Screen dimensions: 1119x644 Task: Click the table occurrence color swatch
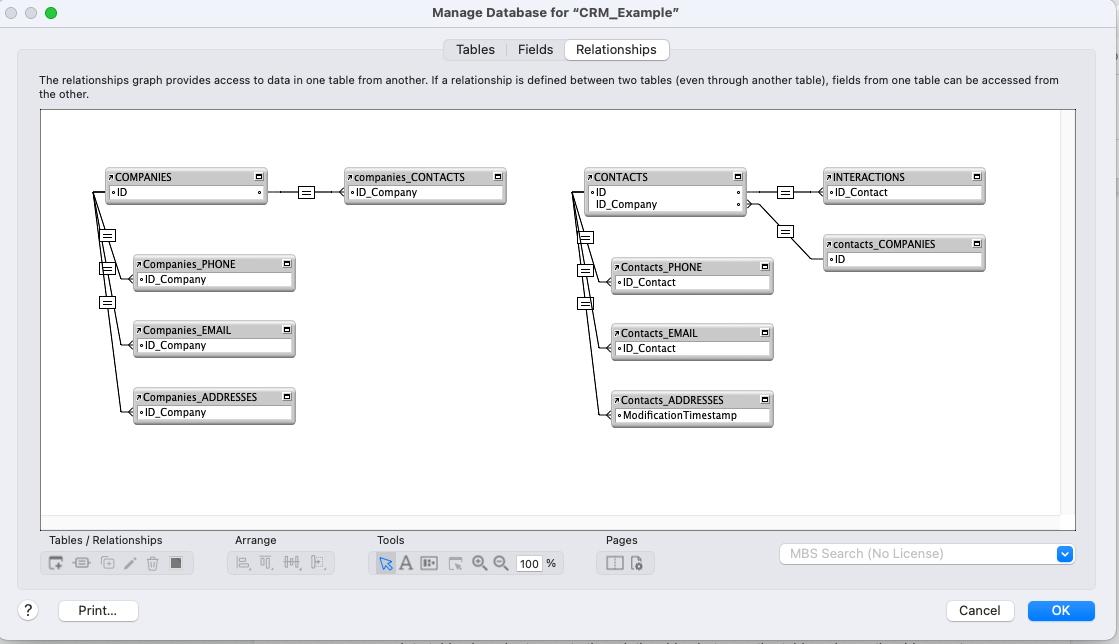pos(175,563)
